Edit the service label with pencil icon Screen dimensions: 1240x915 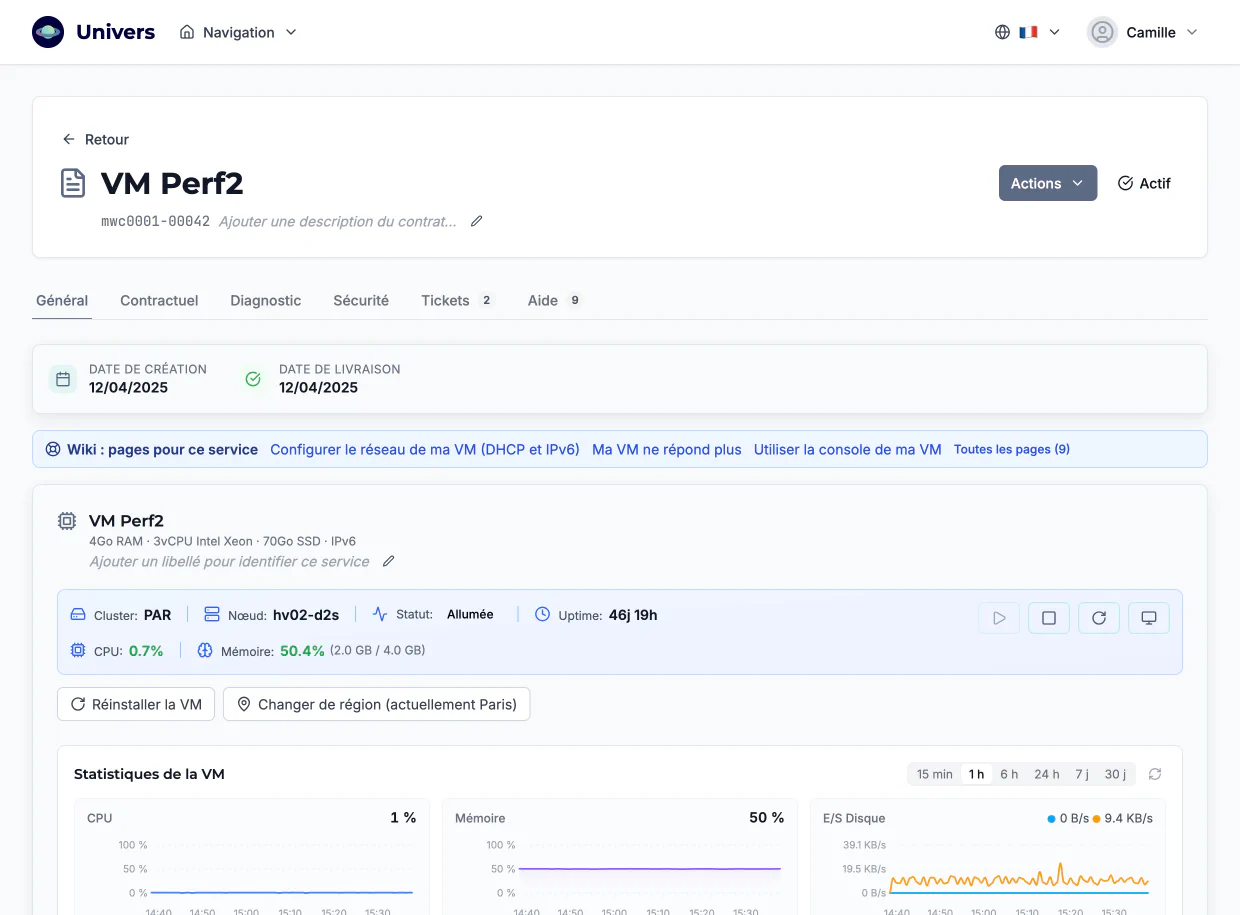tap(389, 561)
